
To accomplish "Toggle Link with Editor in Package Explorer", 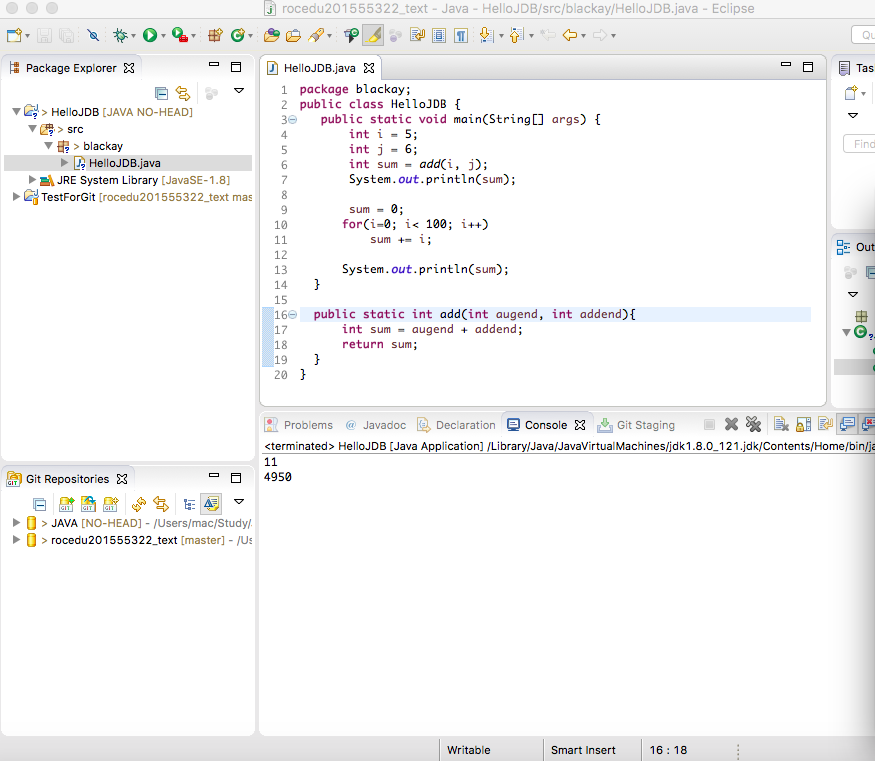I will point(183,93).
